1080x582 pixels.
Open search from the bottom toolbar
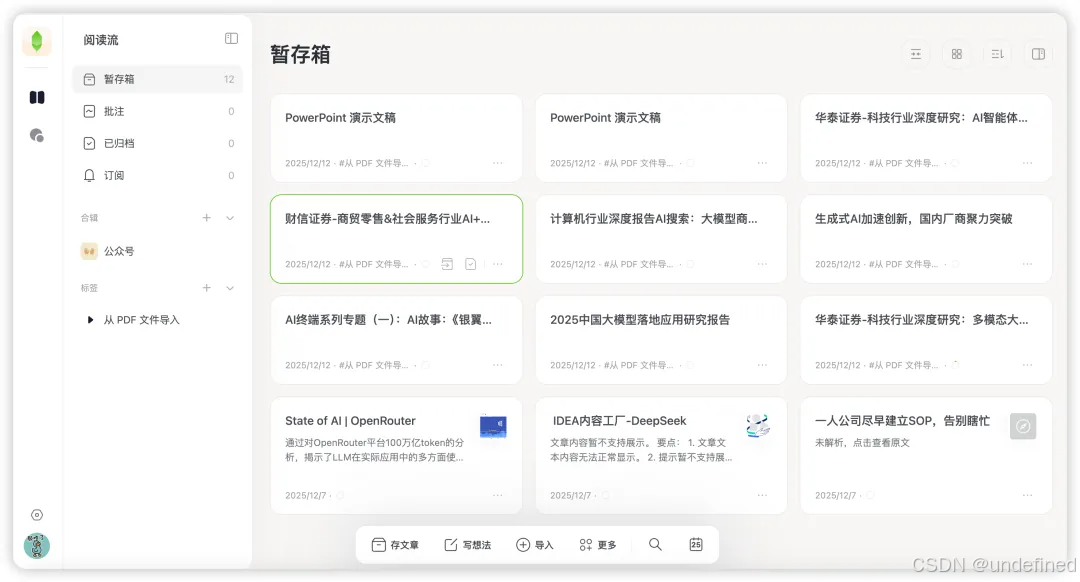655,545
